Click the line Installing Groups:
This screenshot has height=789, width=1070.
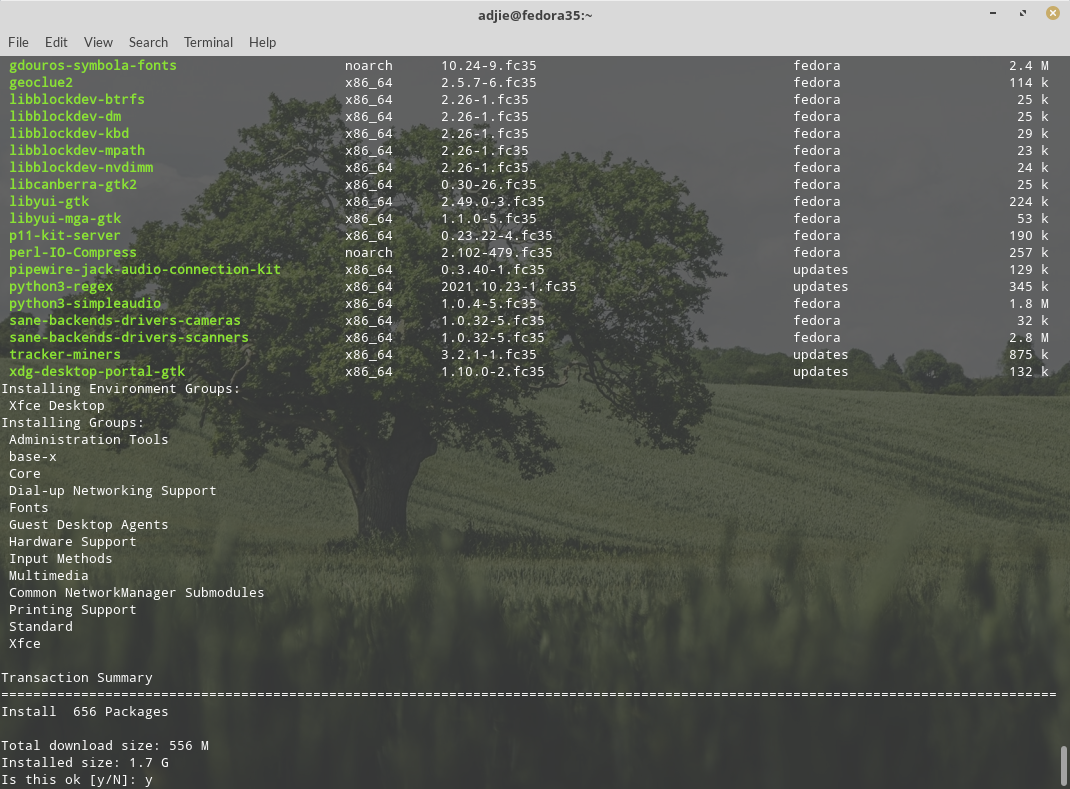point(73,423)
